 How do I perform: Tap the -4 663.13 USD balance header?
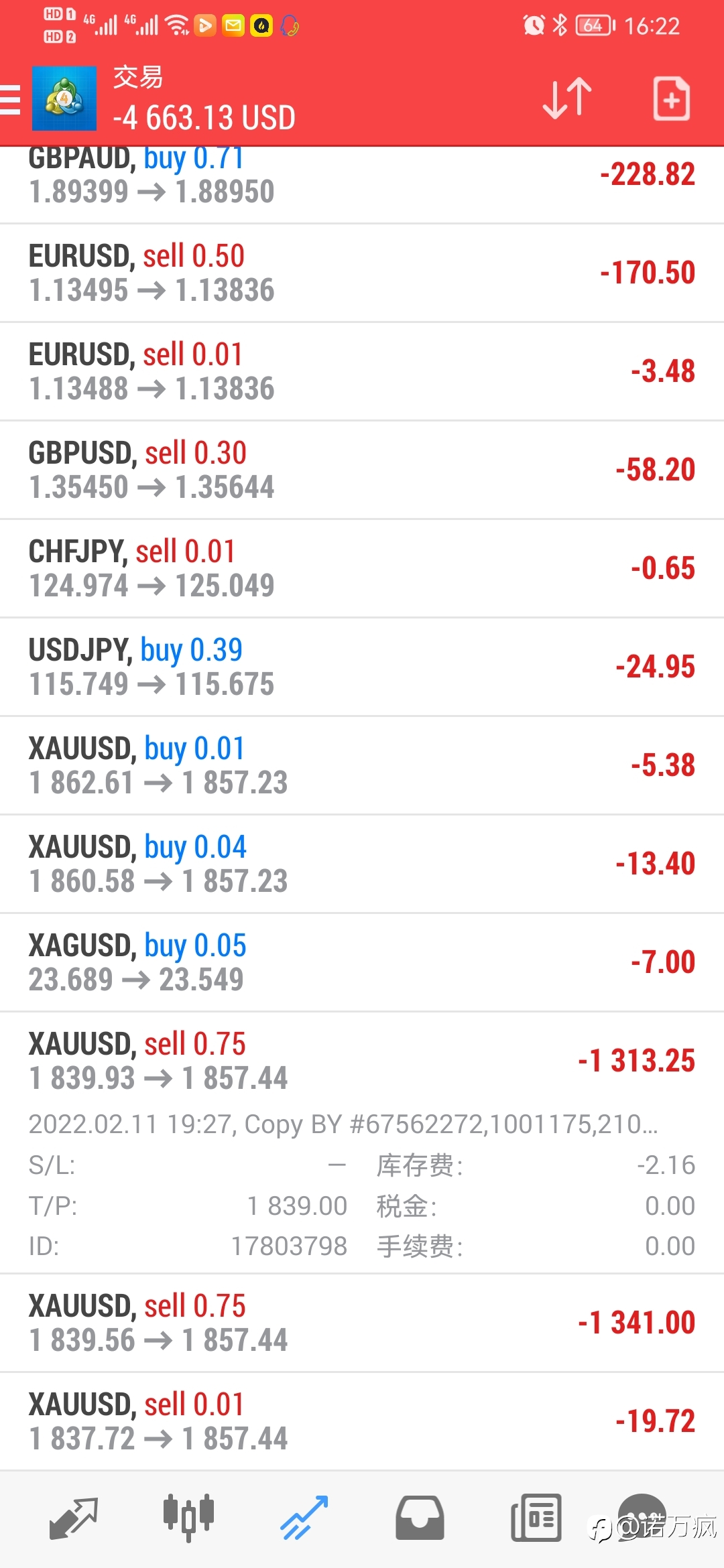[204, 117]
